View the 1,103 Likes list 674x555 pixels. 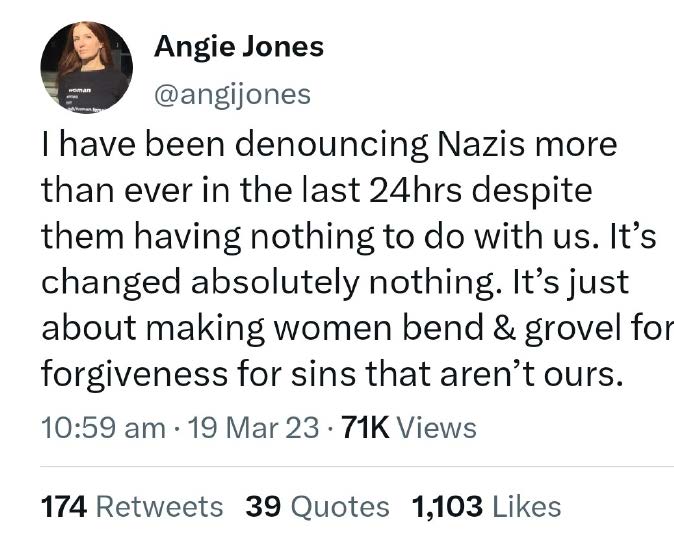pyautogui.click(x=486, y=506)
